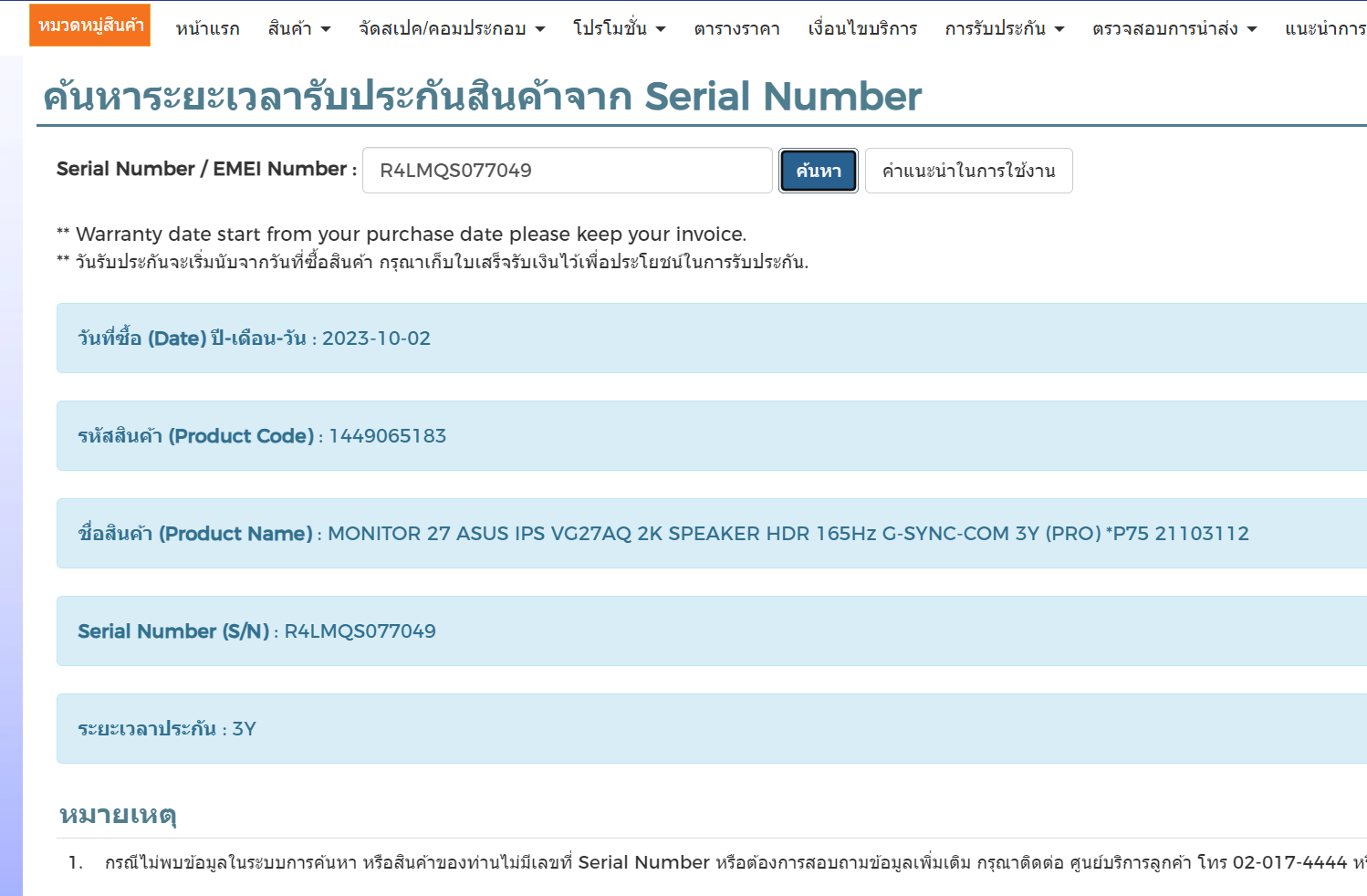This screenshot has width=1367, height=896.
Task: Click the วันที่ซื้อ (Date) label
Action: (192, 339)
